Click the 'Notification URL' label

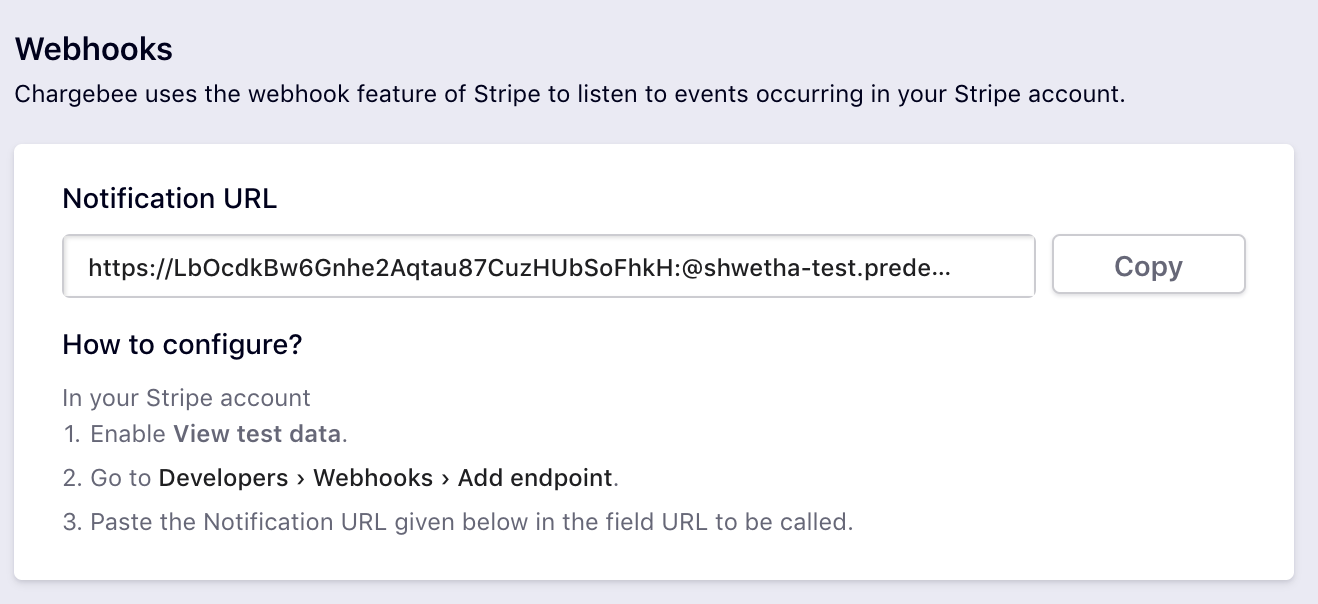(169, 199)
